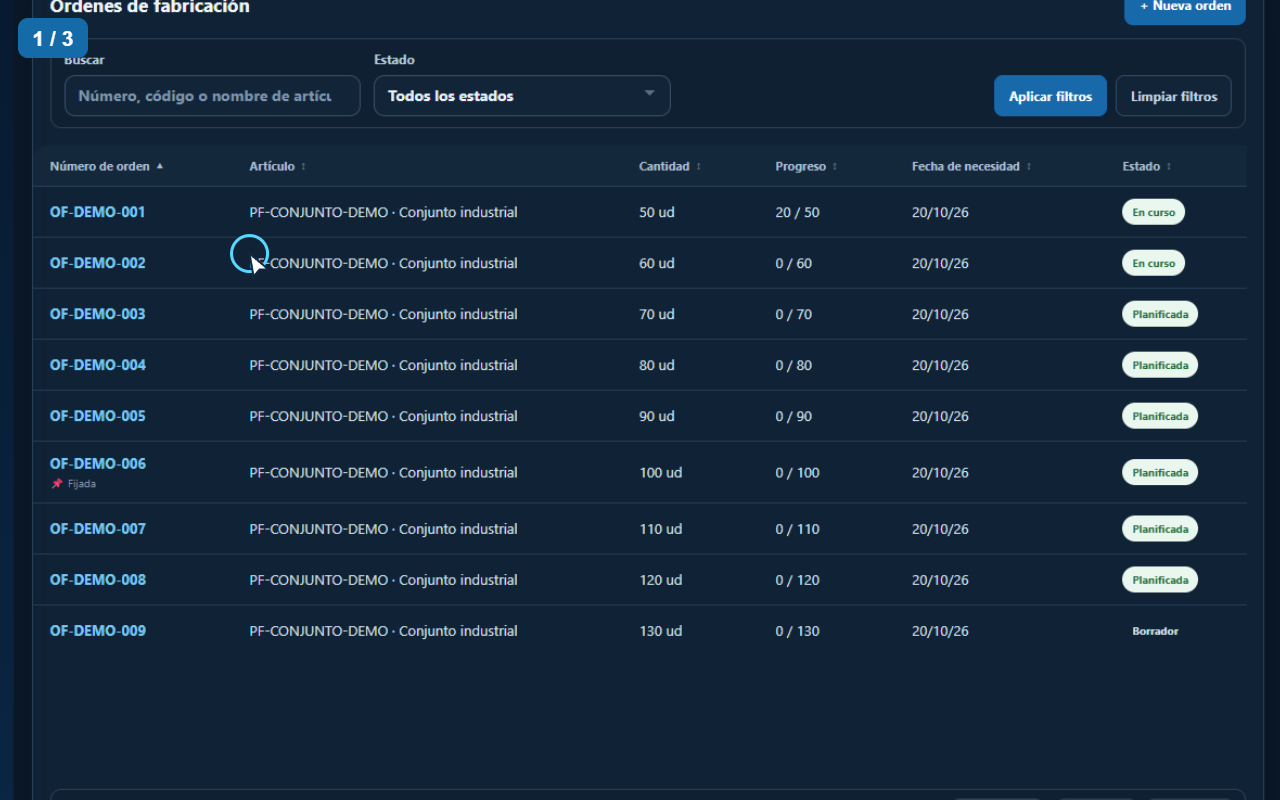Click the Borrador status for OF-DEMO-009
The width and height of the screenshot is (1280, 800).
point(1155,631)
